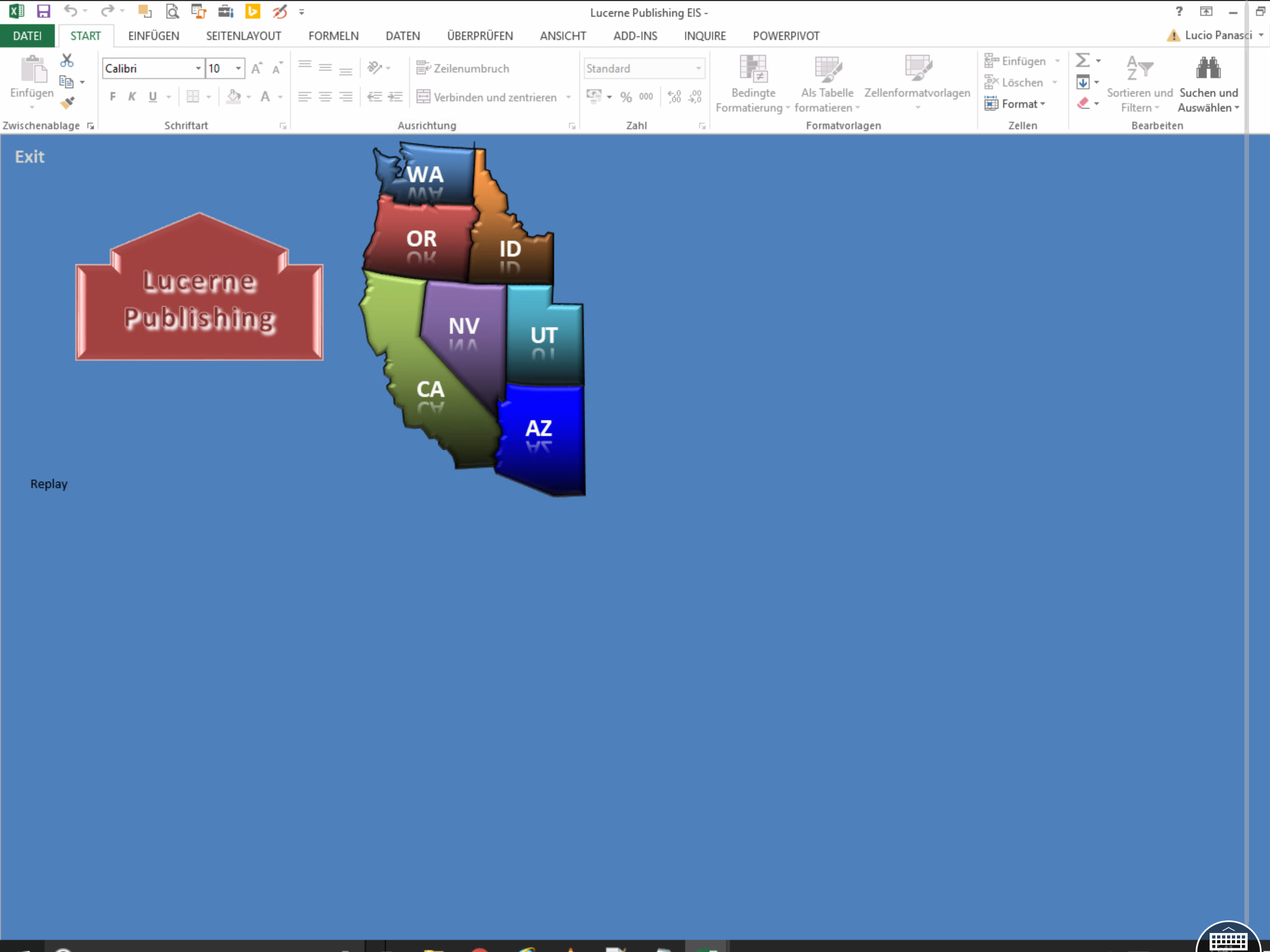1270x952 pixels.
Task: Open the Standard number format dropdown
Action: click(698, 68)
